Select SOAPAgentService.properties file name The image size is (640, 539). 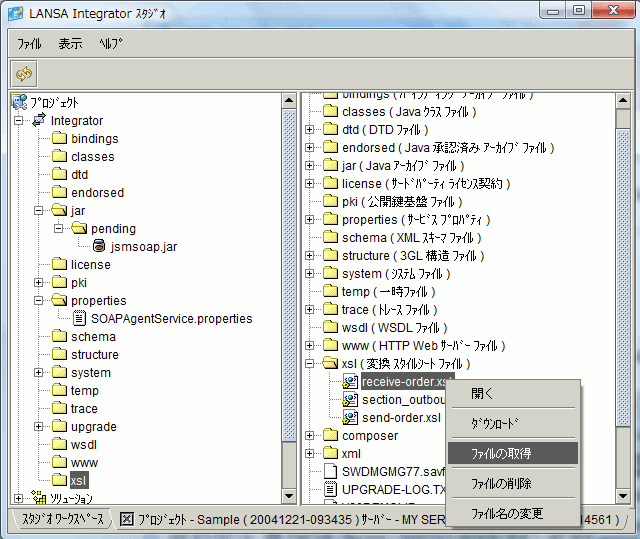[x=171, y=319]
